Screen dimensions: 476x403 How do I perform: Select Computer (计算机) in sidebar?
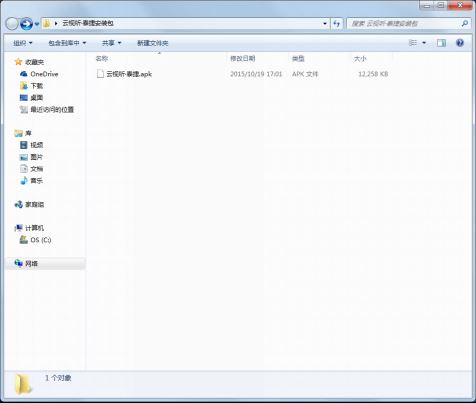pos(35,228)
